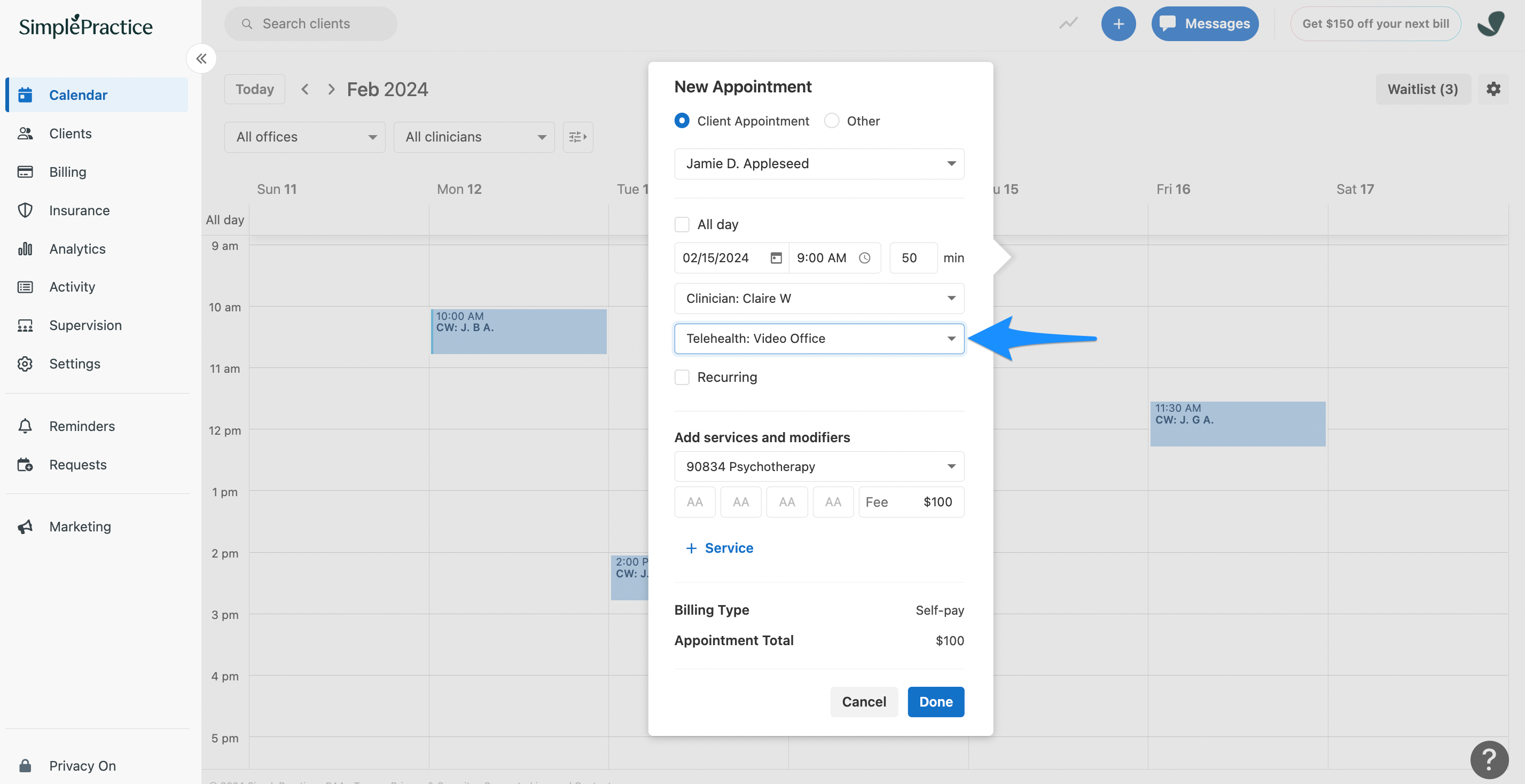Click the help question mark icon

pos(1488,759)
